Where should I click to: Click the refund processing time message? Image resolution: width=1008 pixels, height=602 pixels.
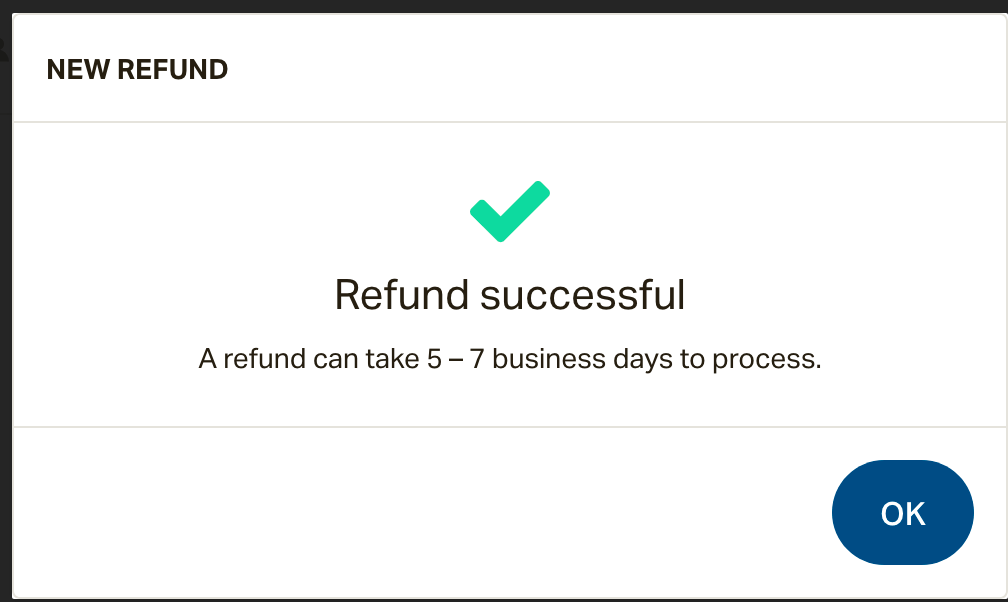point(510,359)
